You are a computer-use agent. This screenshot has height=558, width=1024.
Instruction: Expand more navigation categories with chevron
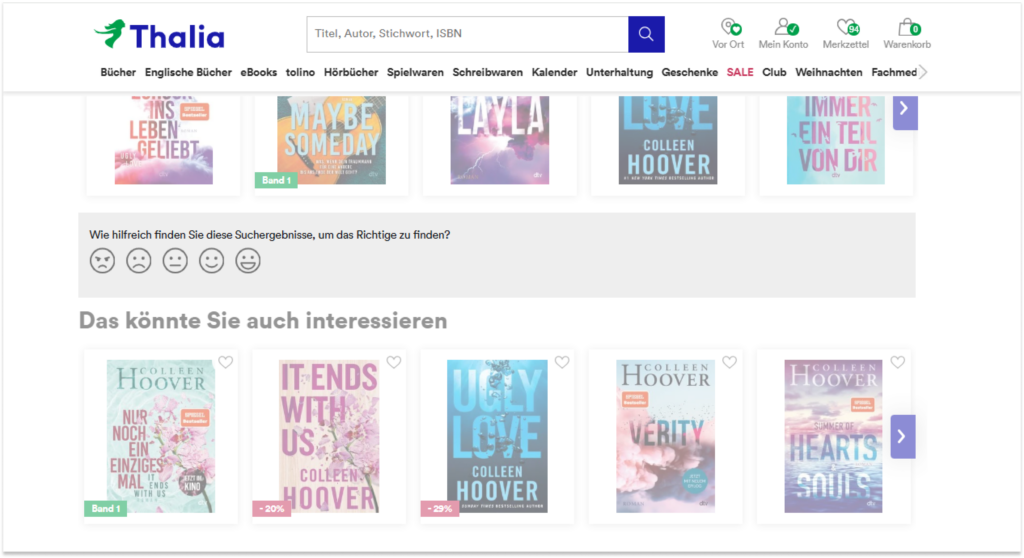tap(923, 73)
